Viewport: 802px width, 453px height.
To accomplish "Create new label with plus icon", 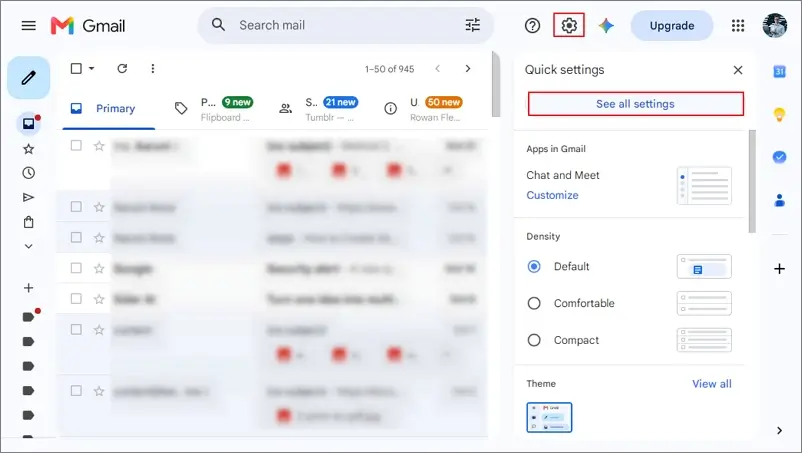I will 29,288.
